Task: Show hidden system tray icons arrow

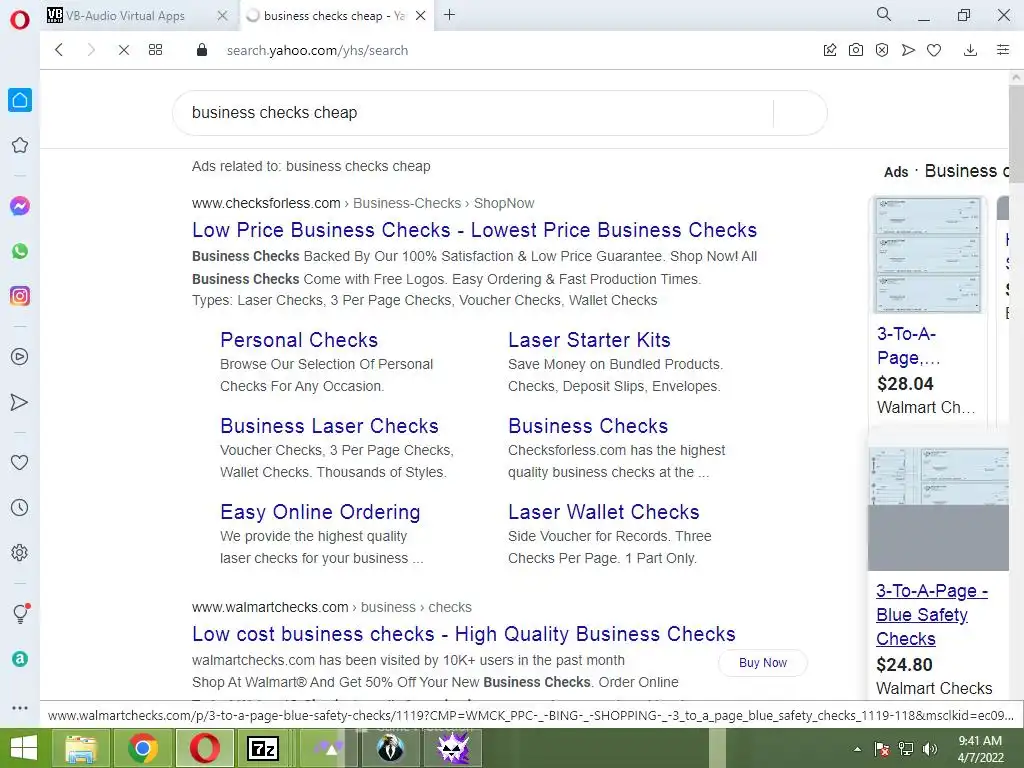Action: [x=857, y=749]
